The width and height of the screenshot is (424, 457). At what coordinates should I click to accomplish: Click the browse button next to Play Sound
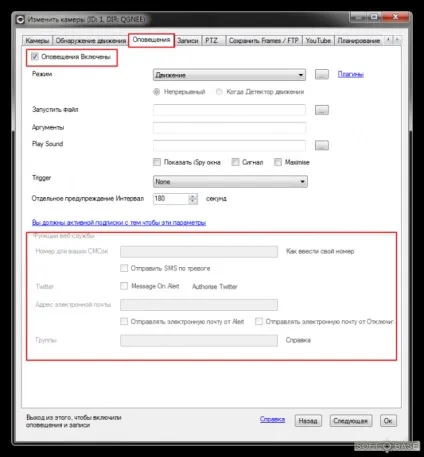(x=322, y=145)
